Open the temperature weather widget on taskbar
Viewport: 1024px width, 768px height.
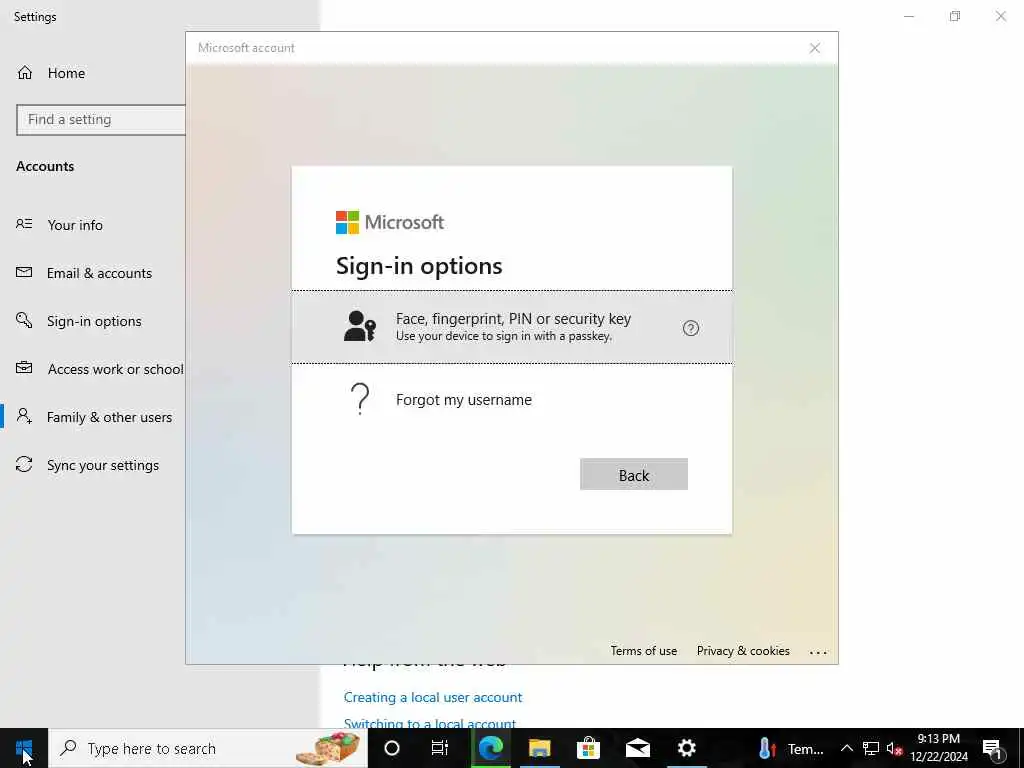pyautogui.click(x=792, y=748)
